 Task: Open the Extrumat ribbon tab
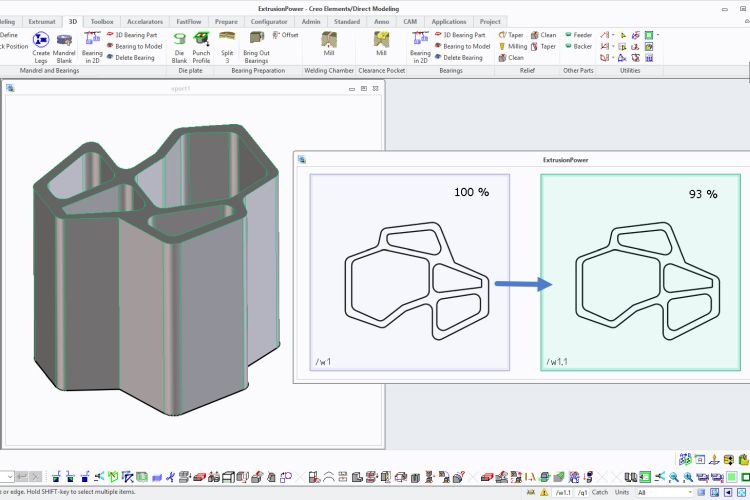click(42, 22)
